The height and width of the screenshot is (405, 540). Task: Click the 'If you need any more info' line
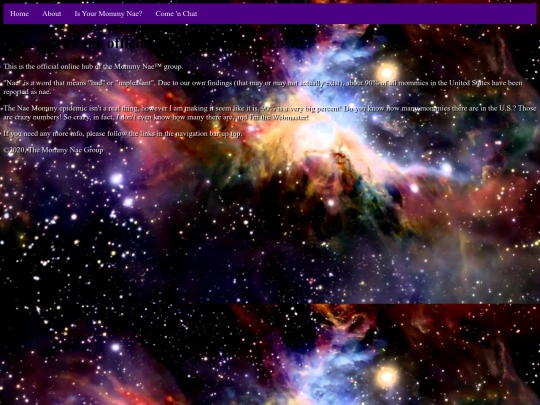tap(123, 134)
